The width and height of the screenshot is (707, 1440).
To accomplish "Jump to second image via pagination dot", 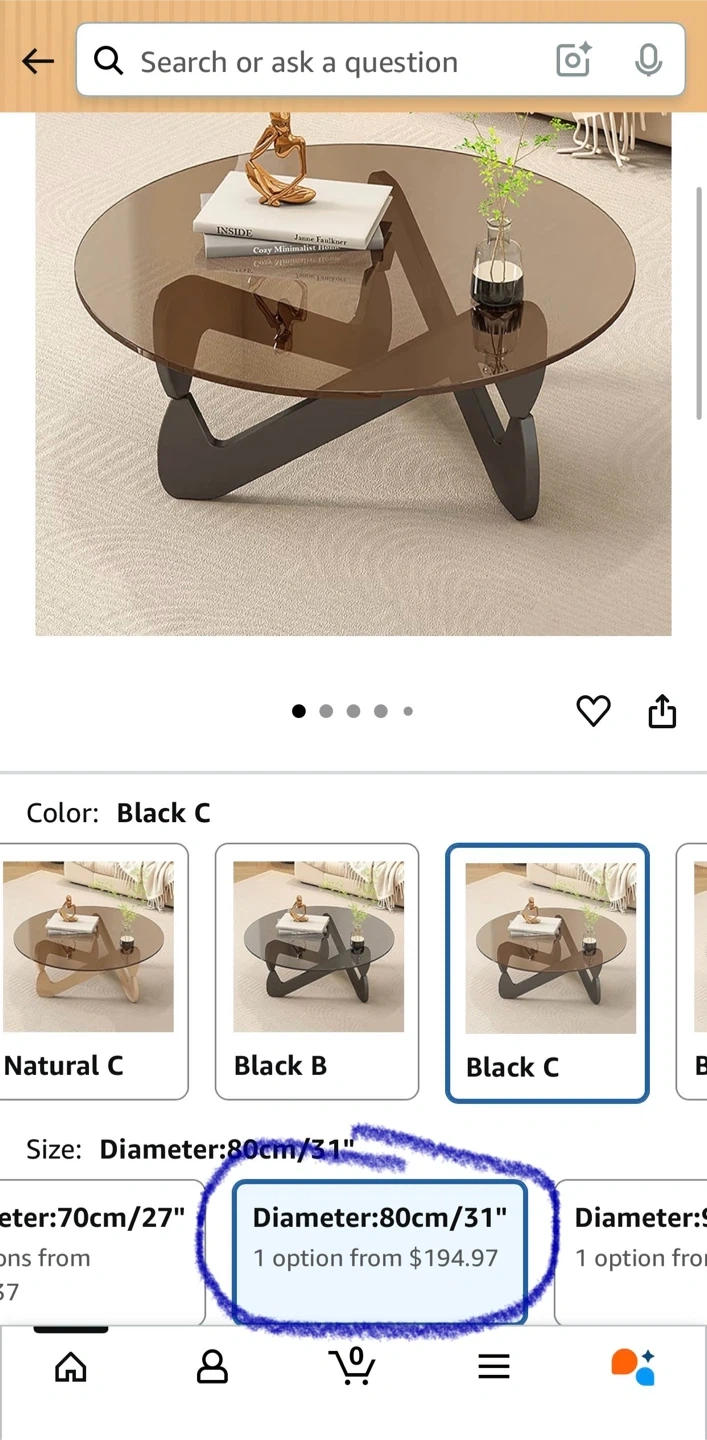I will tap(326, 711).
